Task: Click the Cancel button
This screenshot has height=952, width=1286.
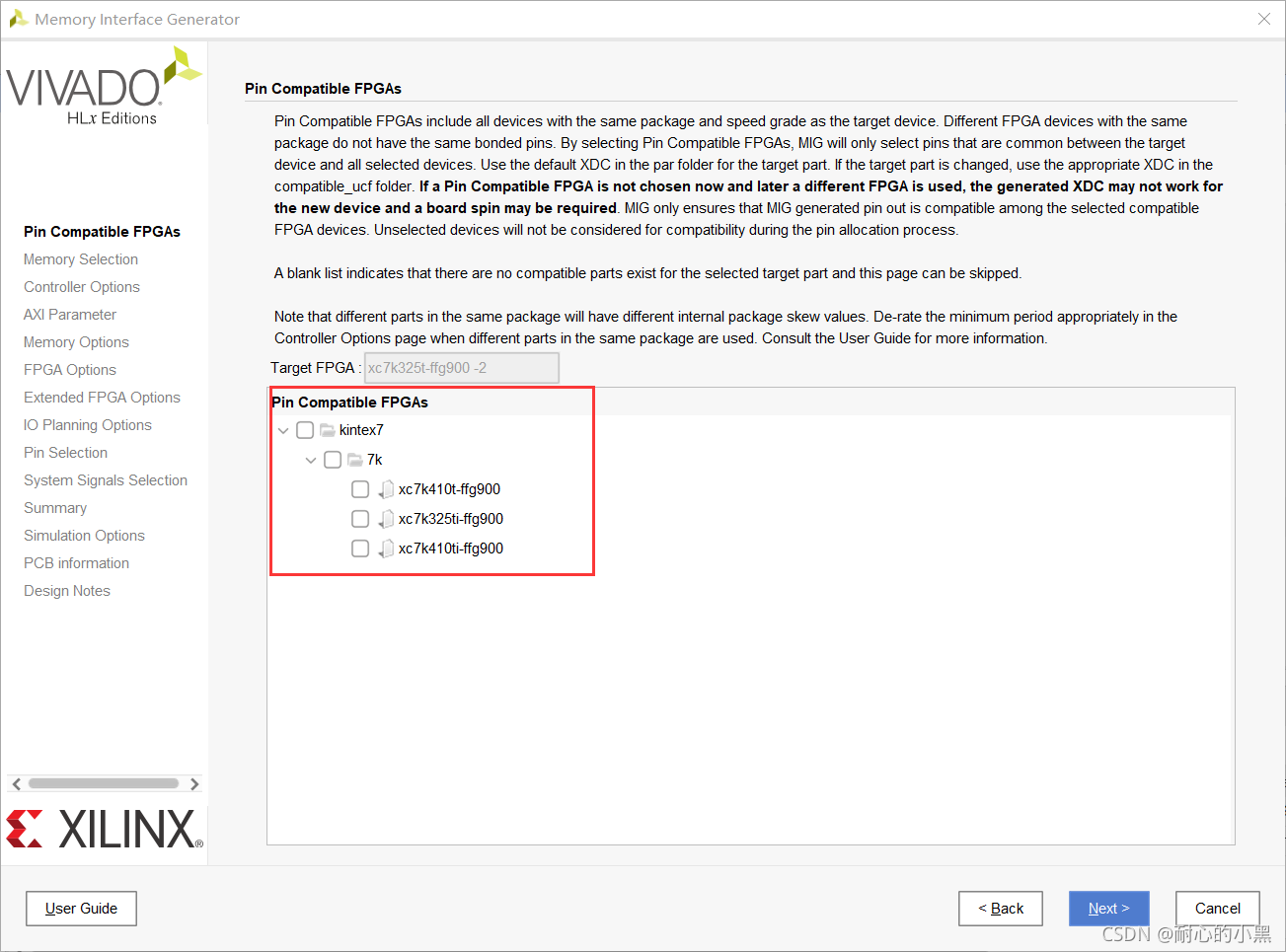Action: click(1218, 909)
